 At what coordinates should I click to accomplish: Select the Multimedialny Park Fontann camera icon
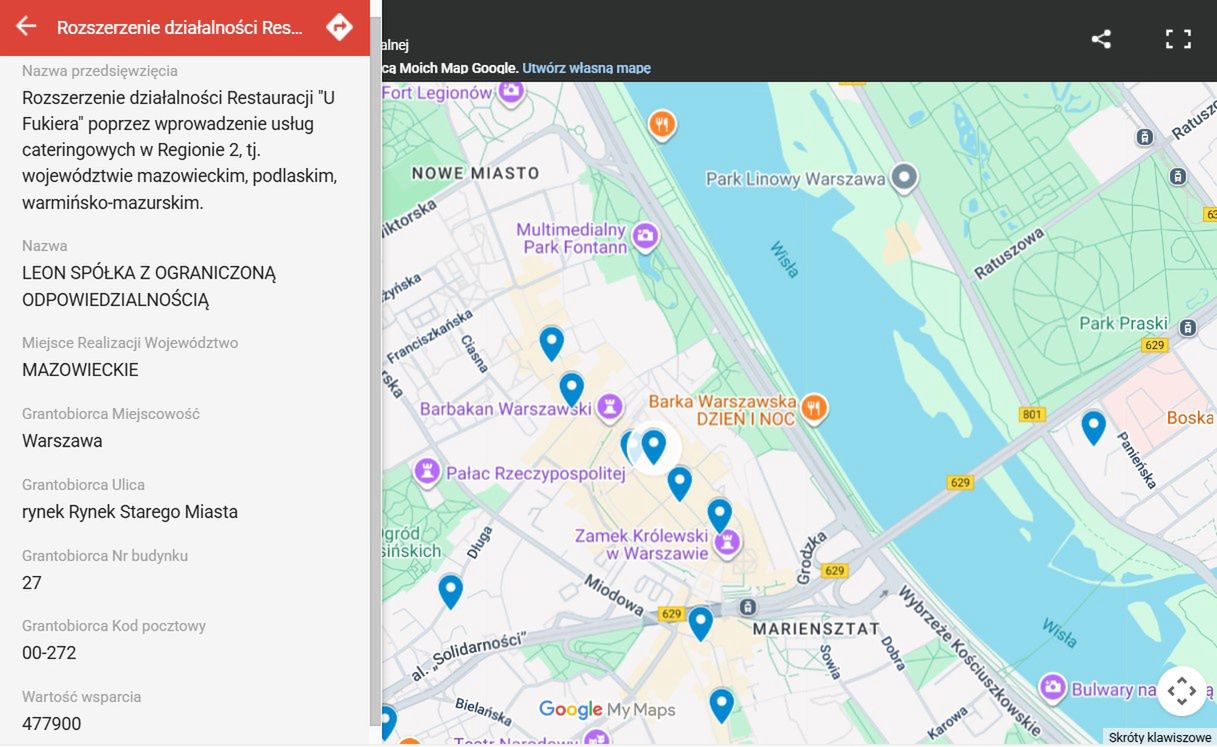(646, 237)
